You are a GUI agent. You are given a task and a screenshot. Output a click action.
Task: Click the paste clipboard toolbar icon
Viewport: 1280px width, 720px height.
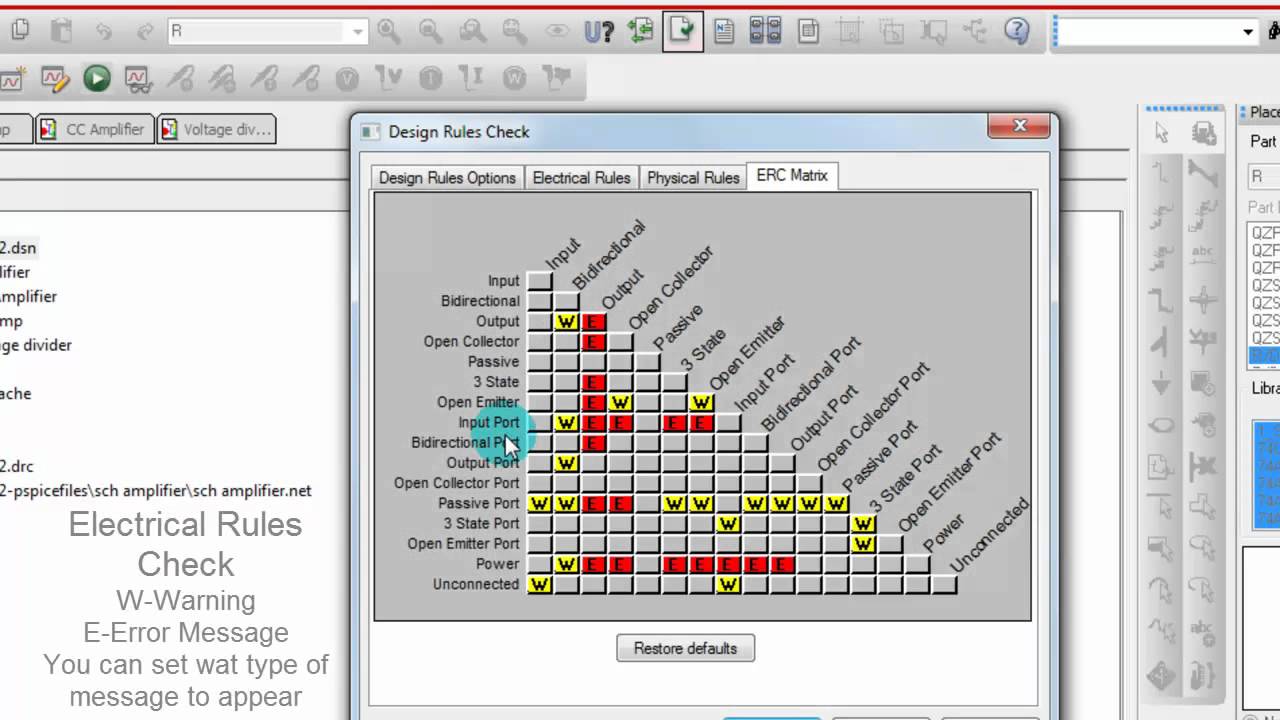61,31
